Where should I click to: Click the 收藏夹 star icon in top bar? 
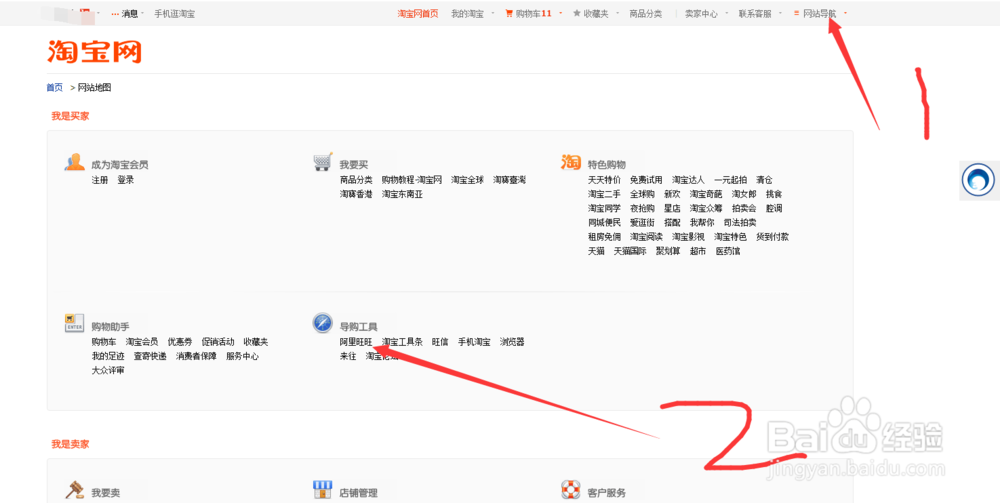(577, 13)
